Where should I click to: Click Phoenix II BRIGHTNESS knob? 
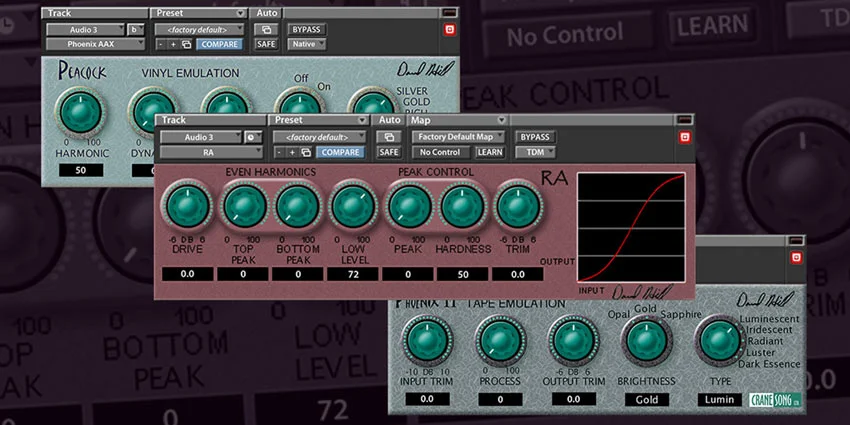coord(646,341)
